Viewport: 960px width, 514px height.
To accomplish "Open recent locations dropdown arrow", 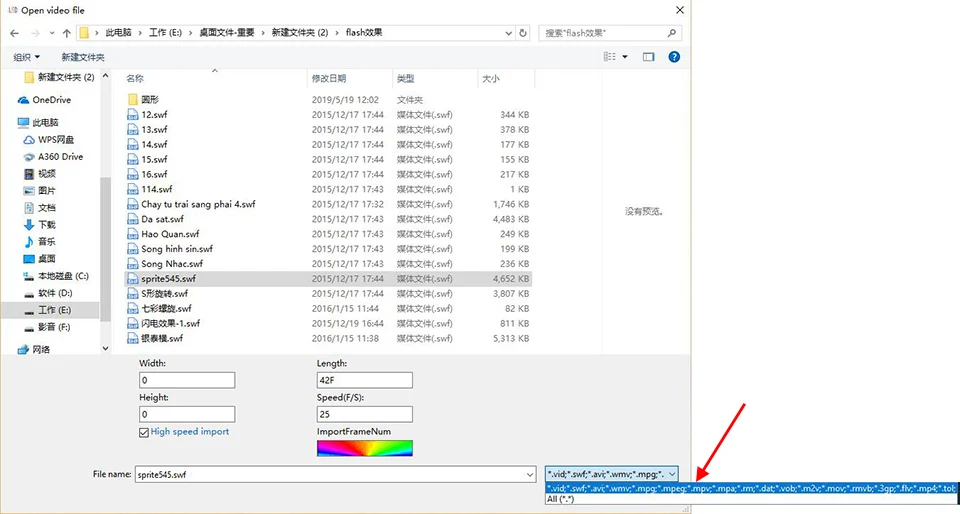I will click(51, 33).
